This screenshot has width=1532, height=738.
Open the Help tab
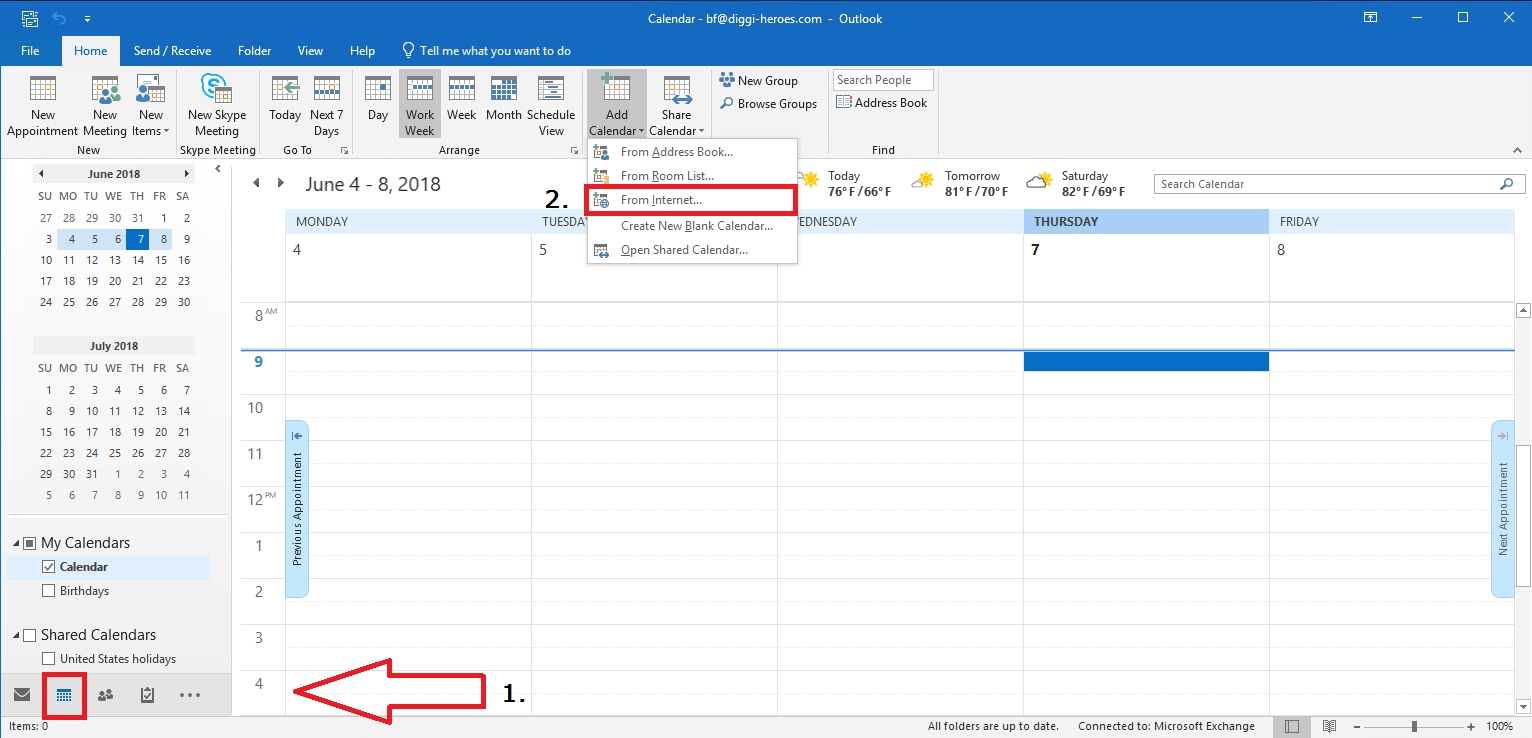coord(362,51)
